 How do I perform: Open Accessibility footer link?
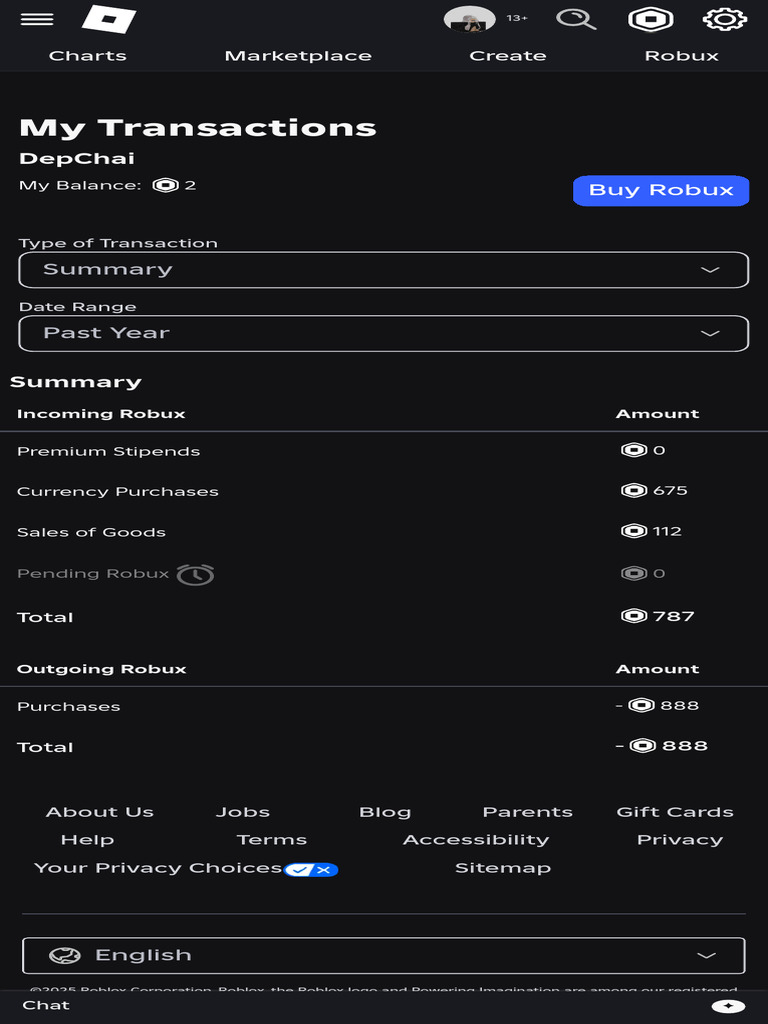[x=476, y=840]
